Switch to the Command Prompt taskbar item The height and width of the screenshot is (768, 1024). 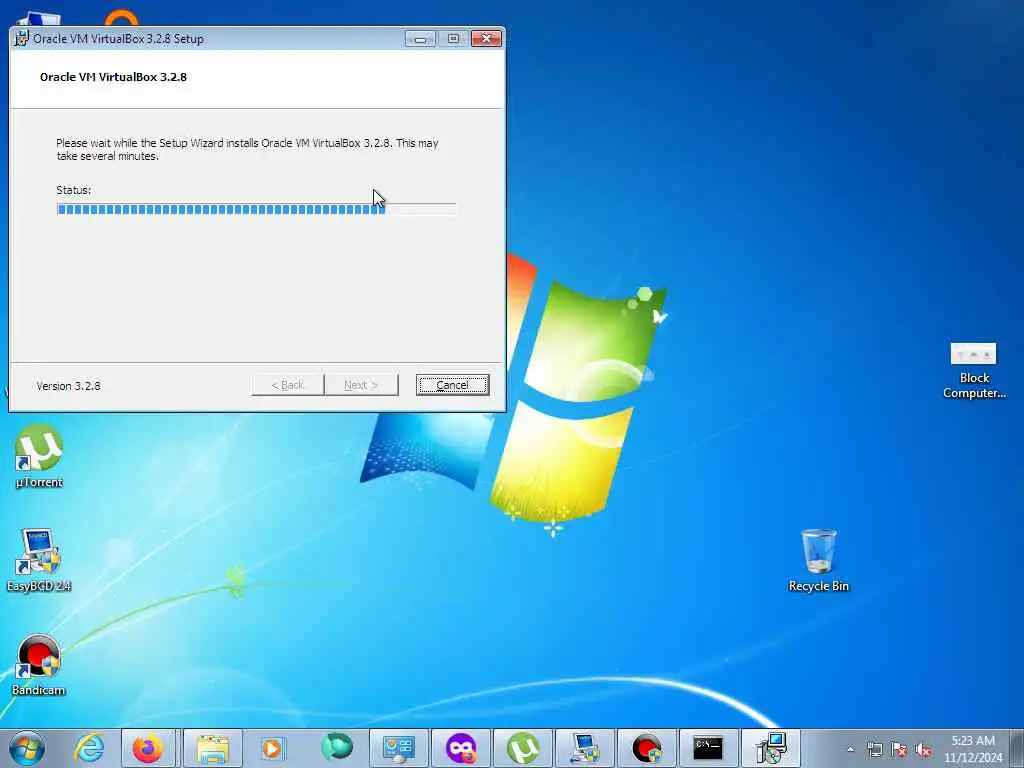click(x=708, y=748)
